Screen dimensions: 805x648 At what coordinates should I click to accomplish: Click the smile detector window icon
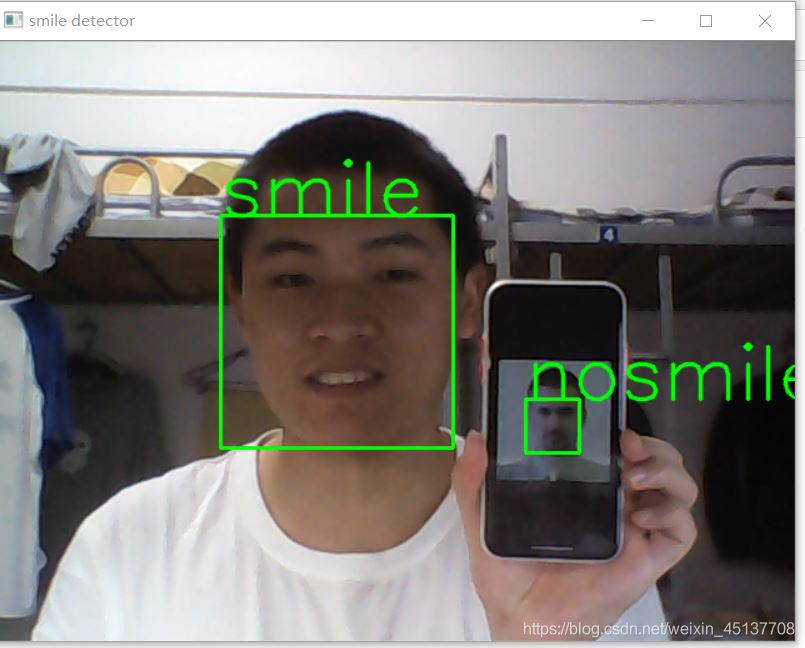click(14, 20)
